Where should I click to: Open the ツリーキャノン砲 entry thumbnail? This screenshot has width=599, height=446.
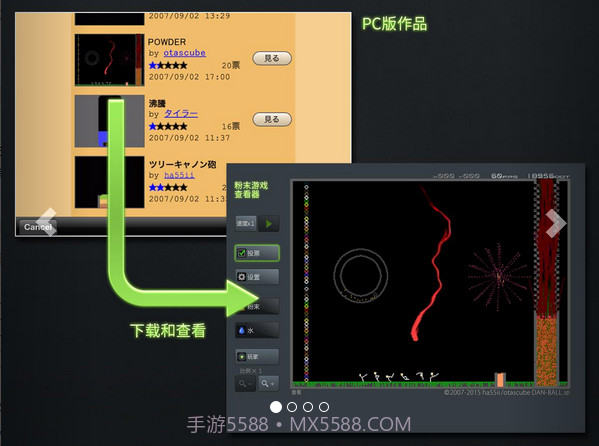tap(109, 182)
